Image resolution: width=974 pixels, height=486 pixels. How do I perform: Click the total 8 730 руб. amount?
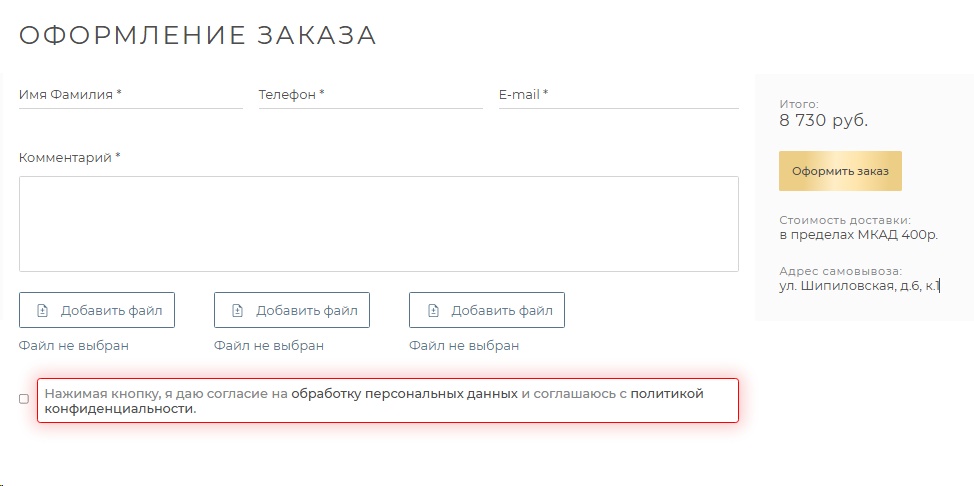coord(824,121)
